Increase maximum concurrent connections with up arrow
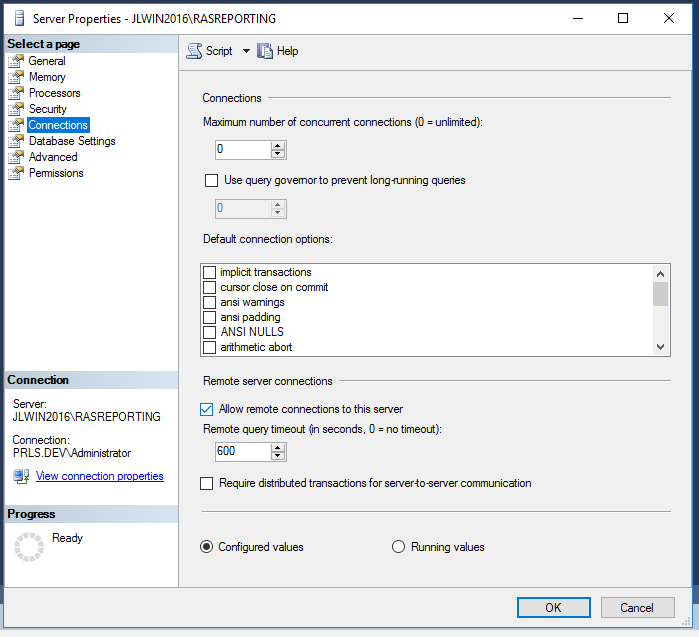The image size is (699, 637). point(278,145)
